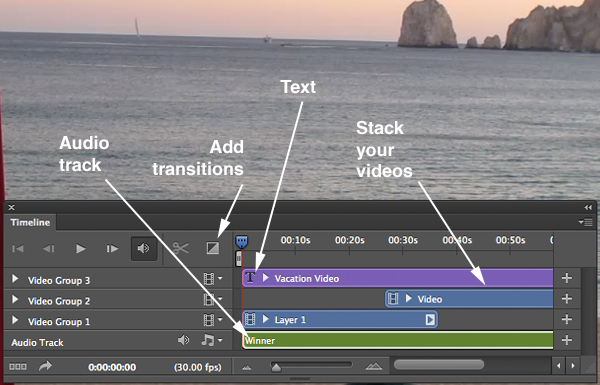Click 00:50s on the time ruler

(x=510, y=240)
